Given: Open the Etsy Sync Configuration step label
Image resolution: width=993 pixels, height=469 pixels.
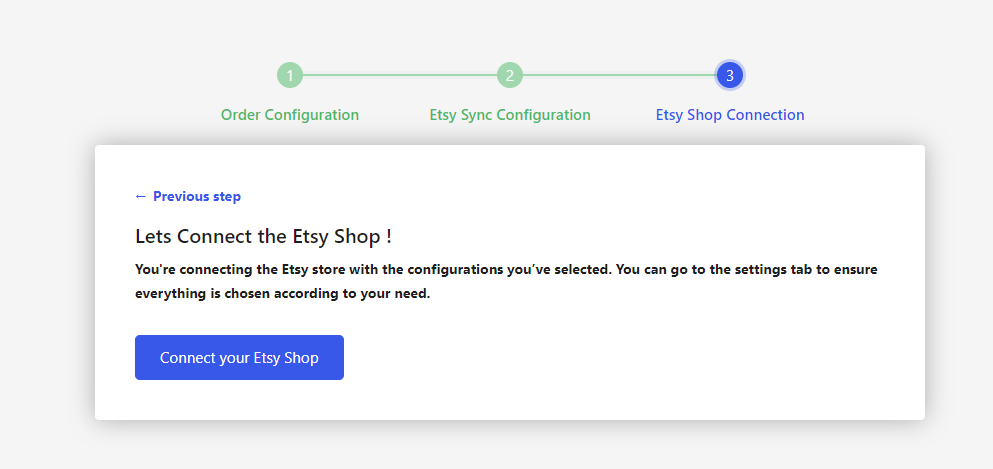Looking at the screenshot, I should [x=510, y=115].
